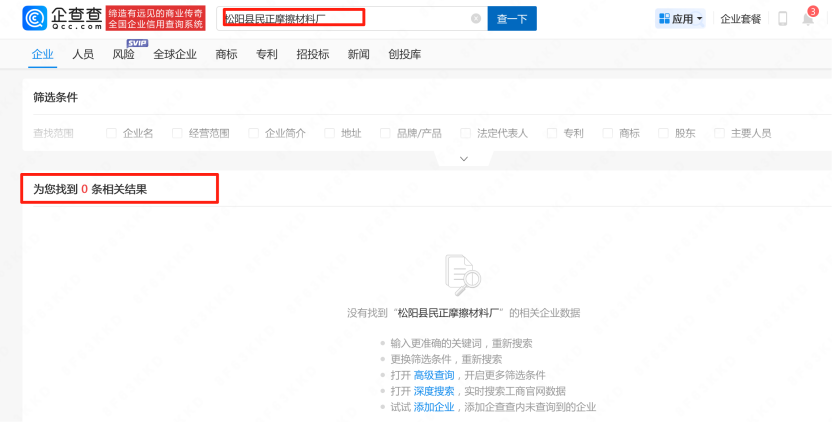Check the 品牌/产品 checkbox

[385, 133]
